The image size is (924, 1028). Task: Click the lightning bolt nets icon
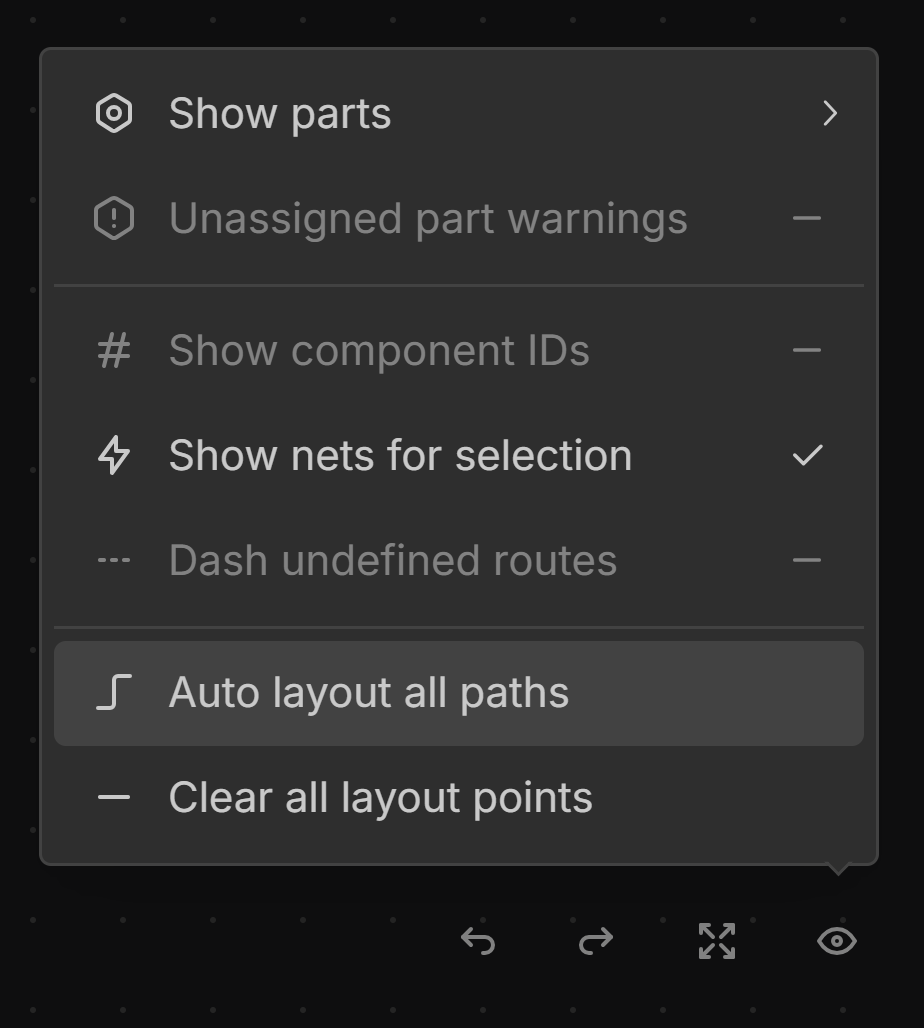pos(114,456)
